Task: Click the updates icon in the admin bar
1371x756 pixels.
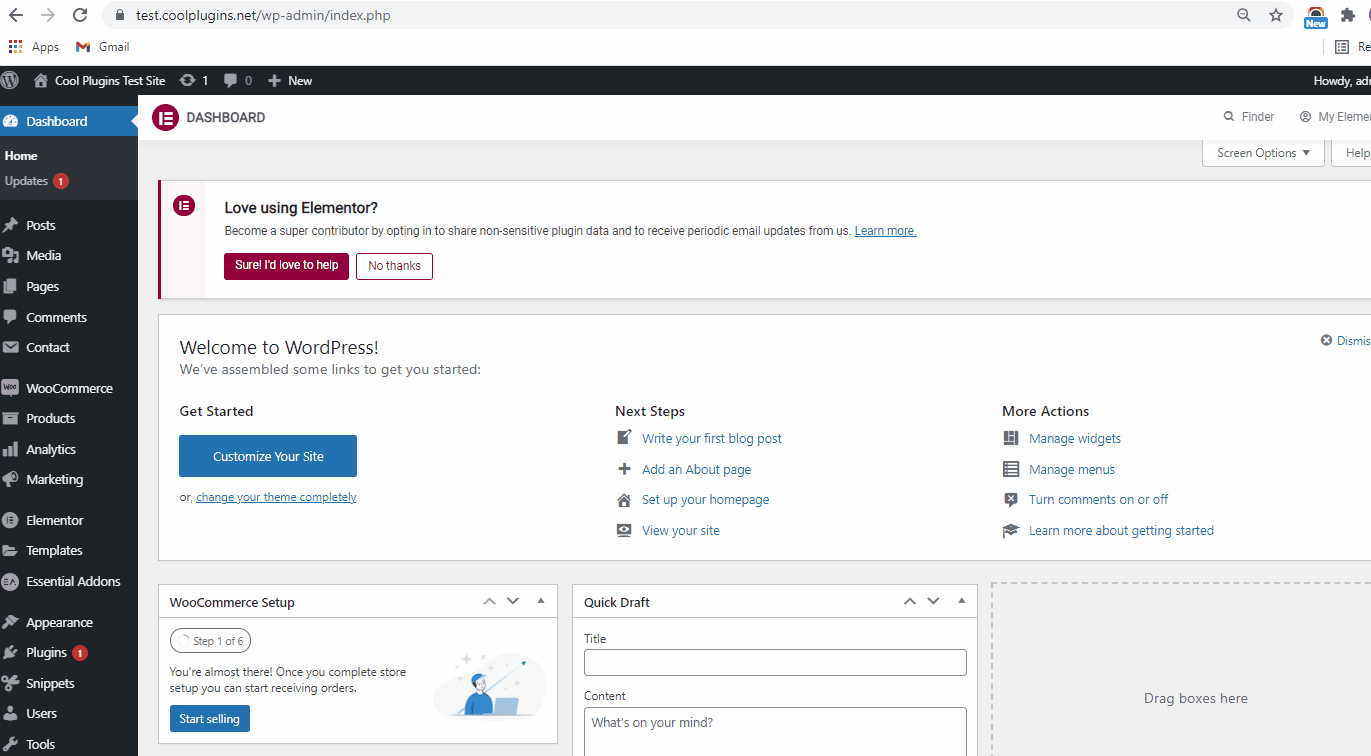Action: [x=187, y=80]
